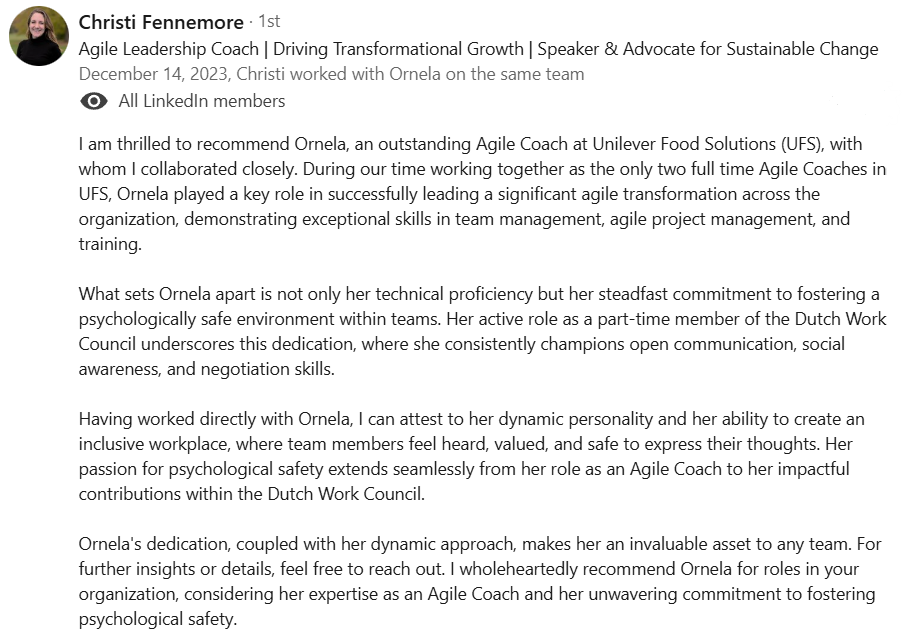Click the paragraph starting What sets Ornela apart
This screenshot has height=637, width=903.
click(483, 332)
